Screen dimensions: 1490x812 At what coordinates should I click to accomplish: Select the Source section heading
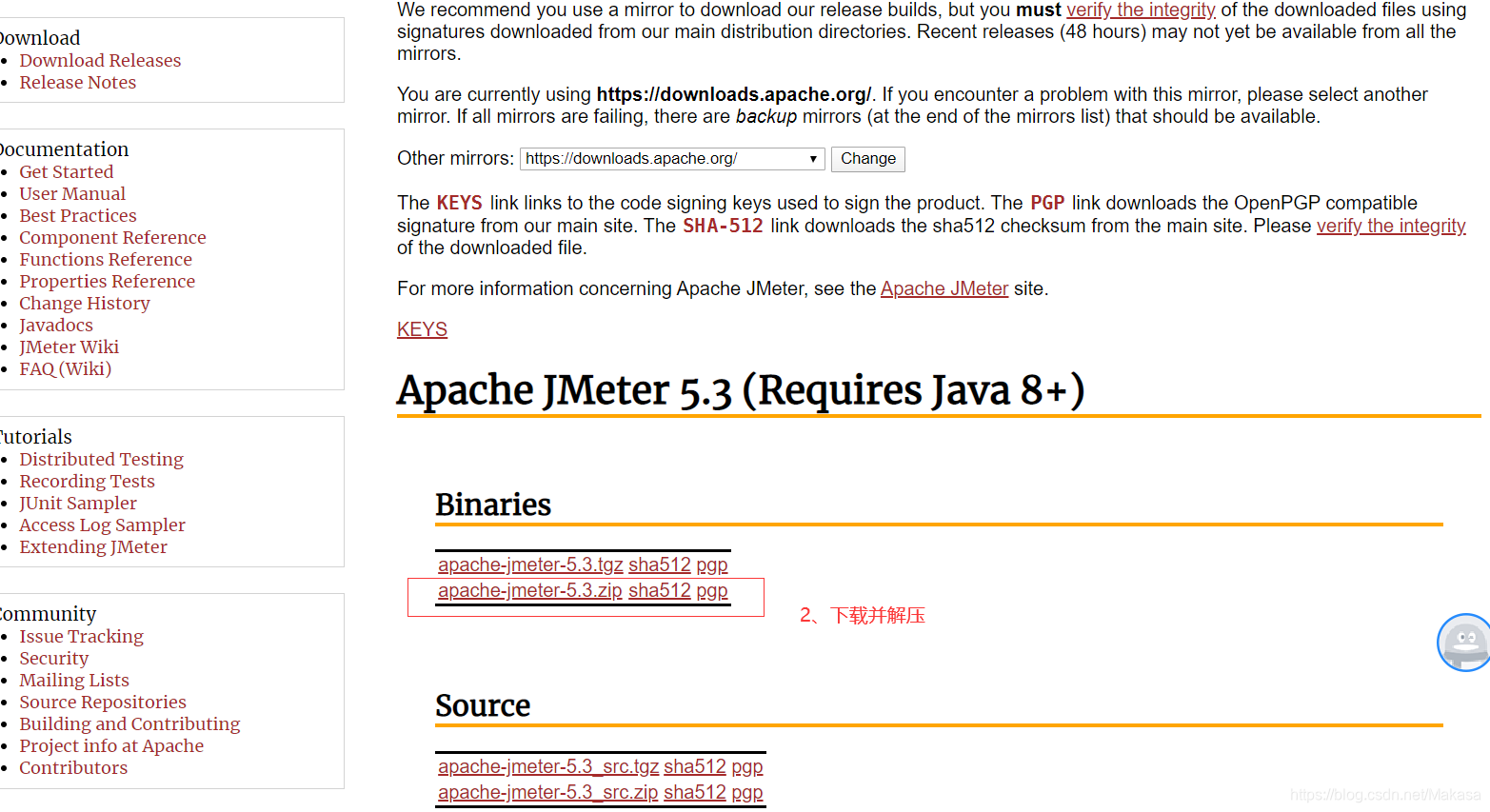(483, 705)
